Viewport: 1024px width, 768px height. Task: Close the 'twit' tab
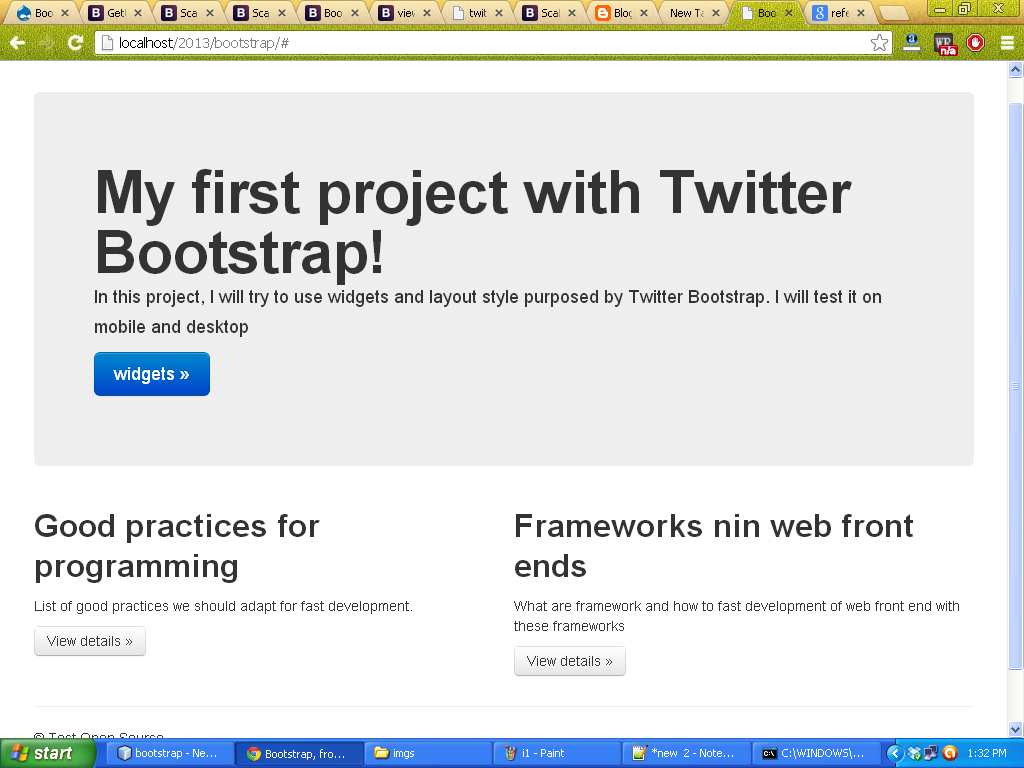pos(499,13)
